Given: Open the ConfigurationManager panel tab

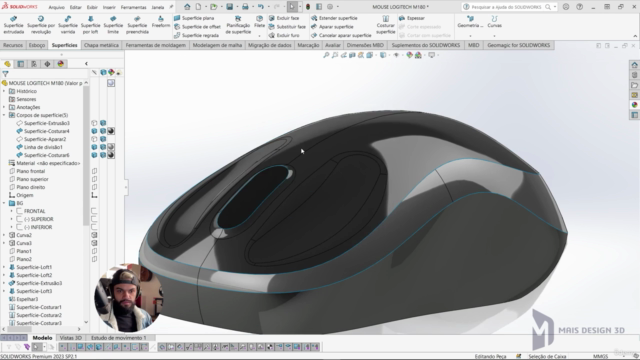Looking at the screenshot, I should (x=34, y=64).
